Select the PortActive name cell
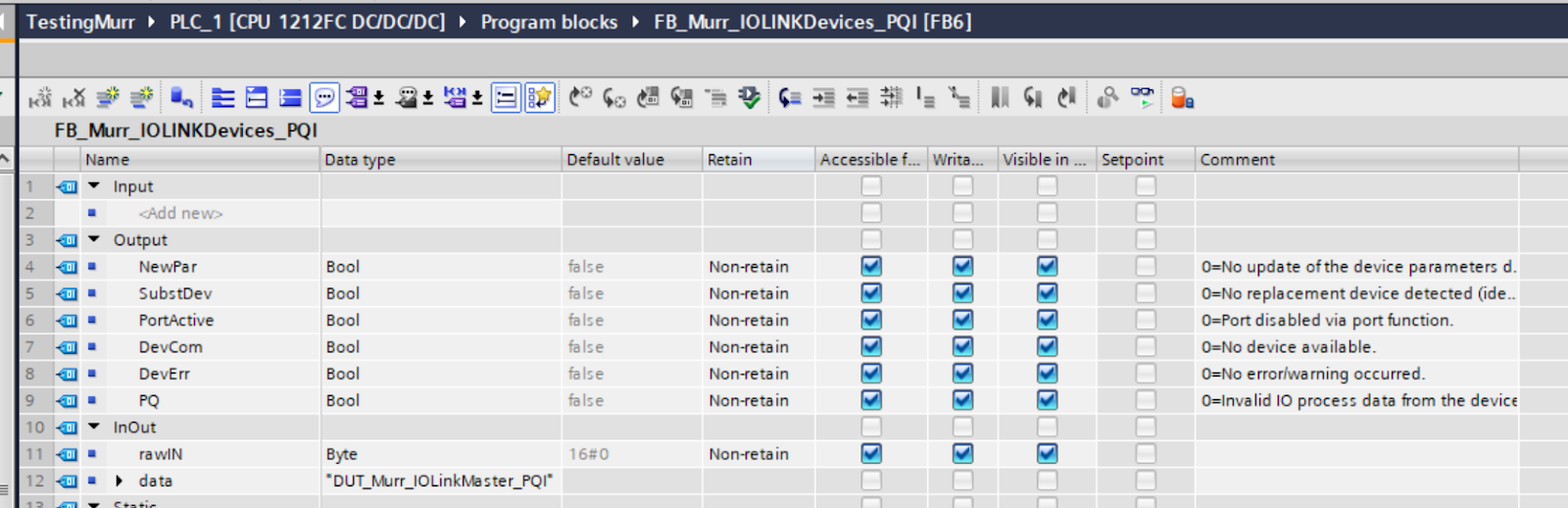This screenshot has width=1568, height=508. coord(176,320)
